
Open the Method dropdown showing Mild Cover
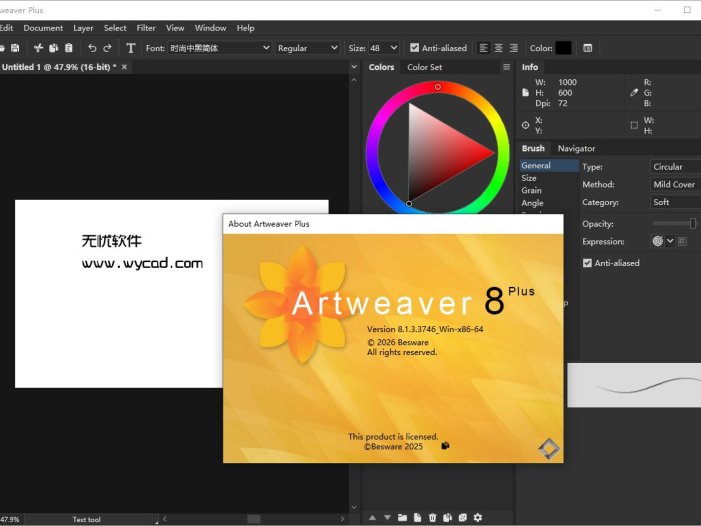(x=676, y=184)
